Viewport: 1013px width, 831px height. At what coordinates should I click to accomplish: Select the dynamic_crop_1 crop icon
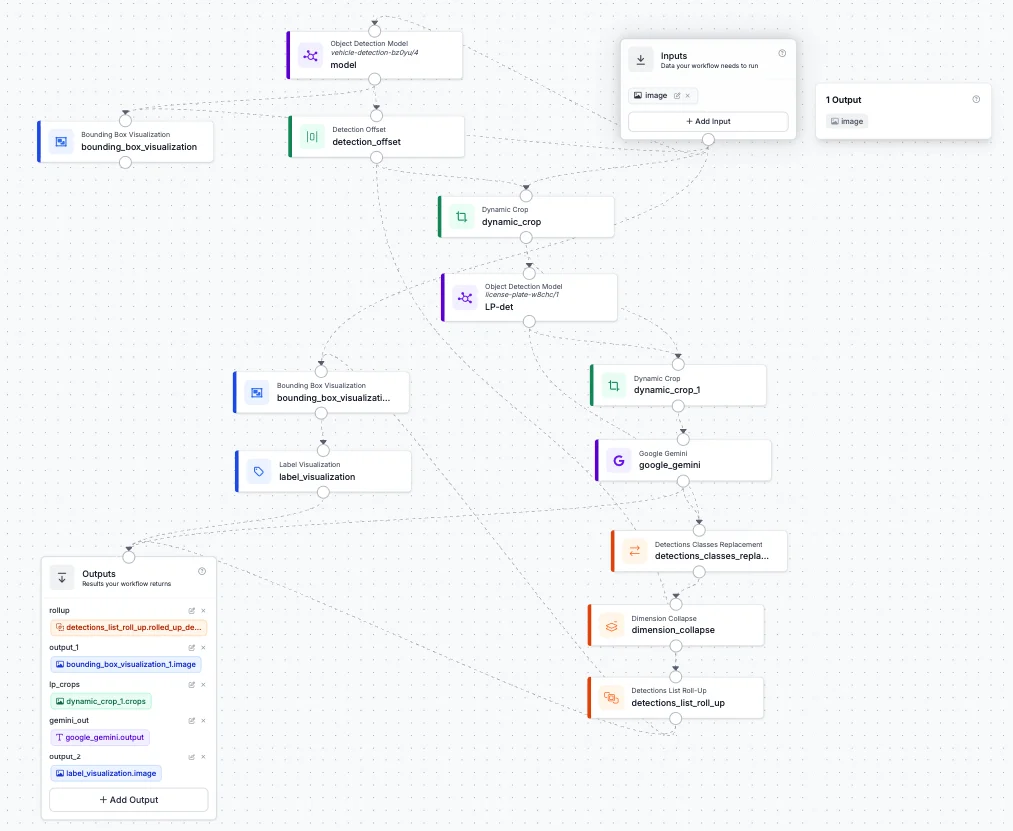(613, 385)
